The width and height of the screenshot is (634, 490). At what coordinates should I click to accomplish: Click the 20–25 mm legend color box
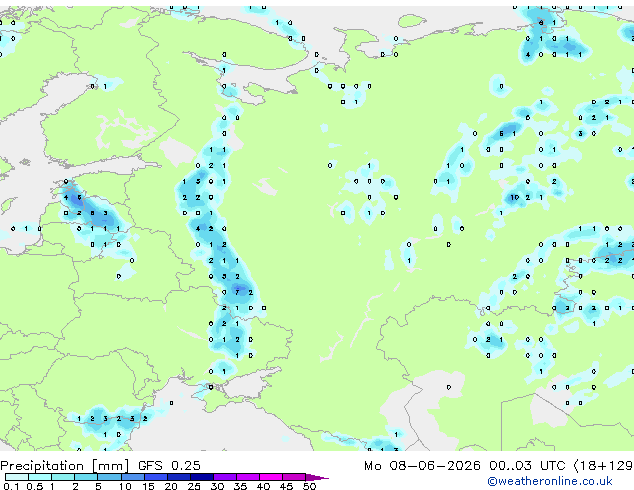[x=178, y=477]
